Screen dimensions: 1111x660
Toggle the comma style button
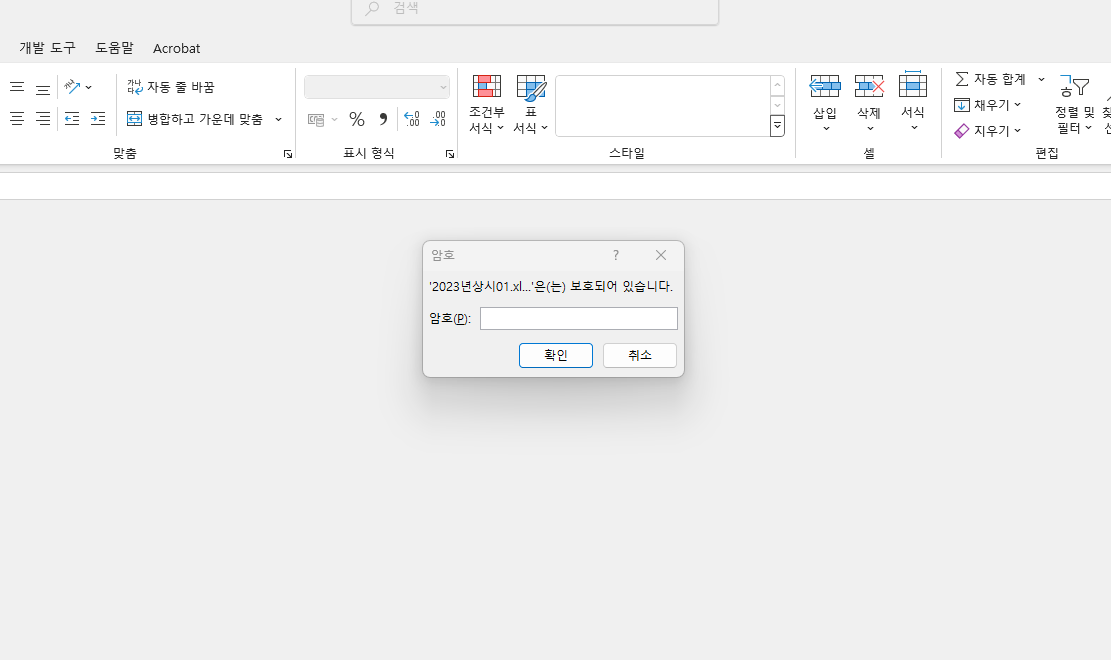pos(383,119)
